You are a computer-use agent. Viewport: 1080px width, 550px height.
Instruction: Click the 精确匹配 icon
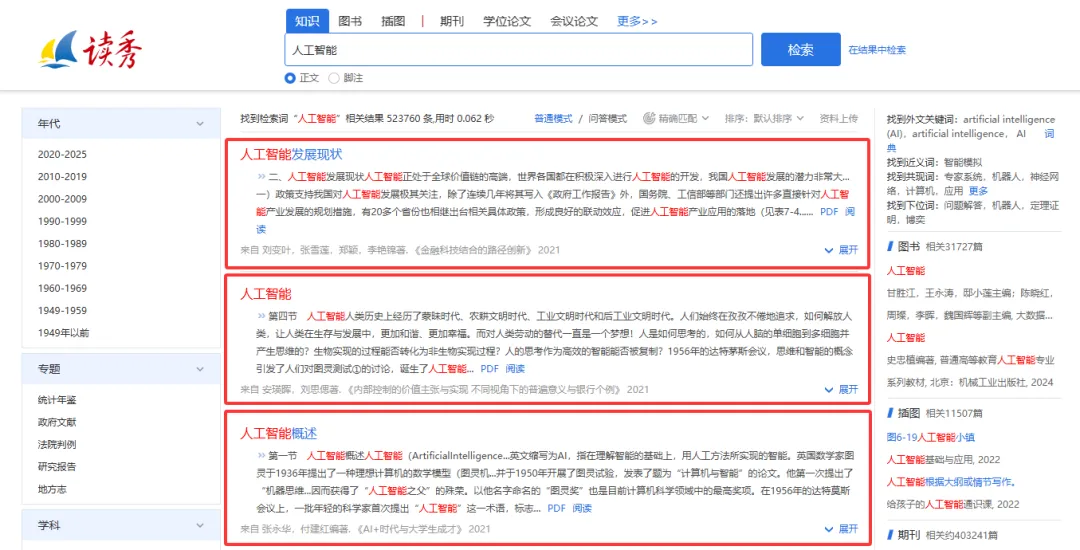[649, 118]
